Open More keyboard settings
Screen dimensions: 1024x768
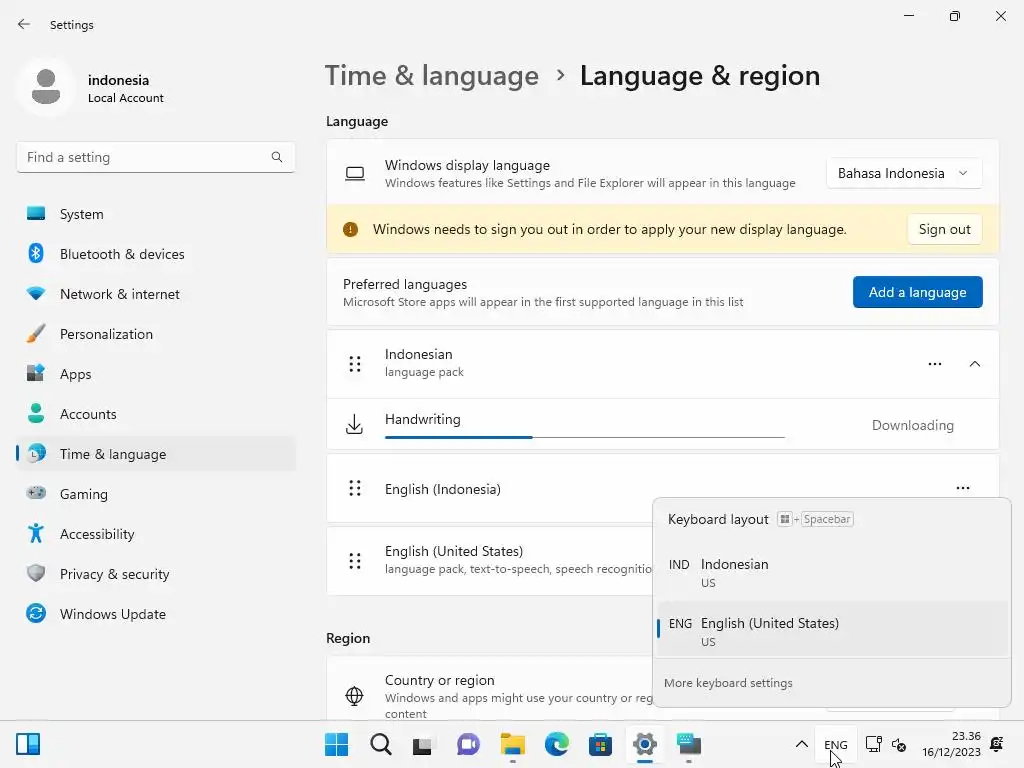[x=728, y=682]
